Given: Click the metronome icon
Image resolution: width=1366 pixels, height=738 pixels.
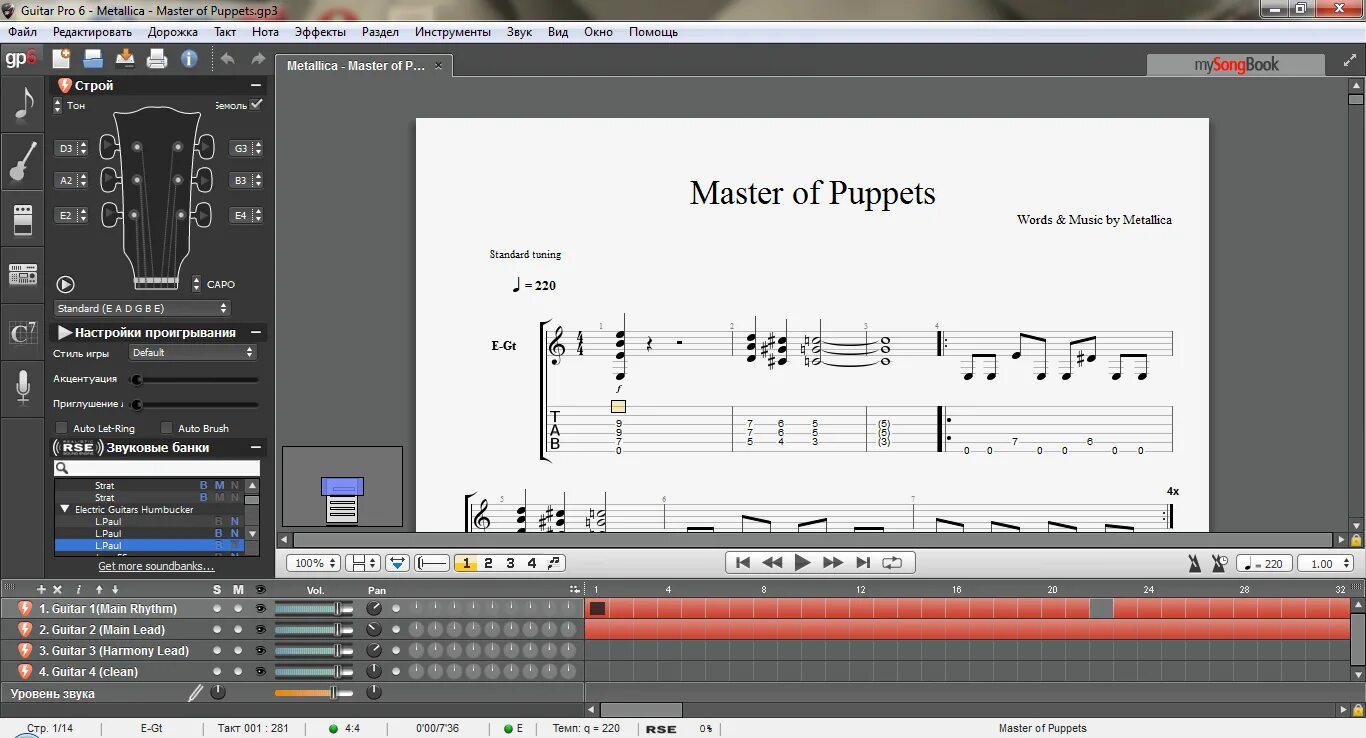Looking at the screenshot, I should (1194, 563).
